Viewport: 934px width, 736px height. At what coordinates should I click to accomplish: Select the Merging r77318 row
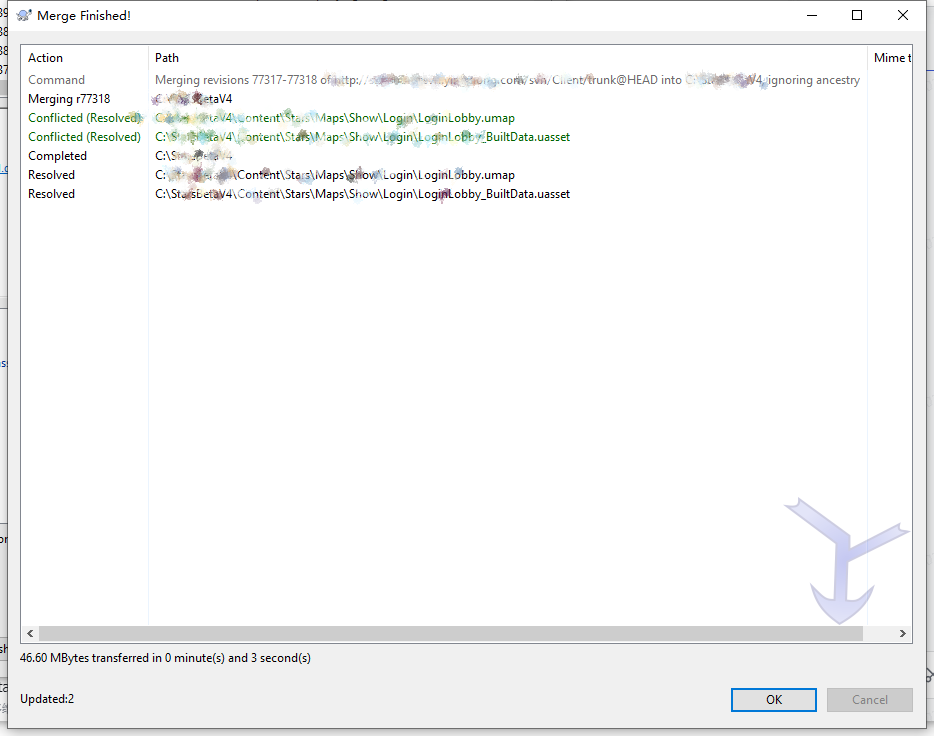(x=69, y=99)
